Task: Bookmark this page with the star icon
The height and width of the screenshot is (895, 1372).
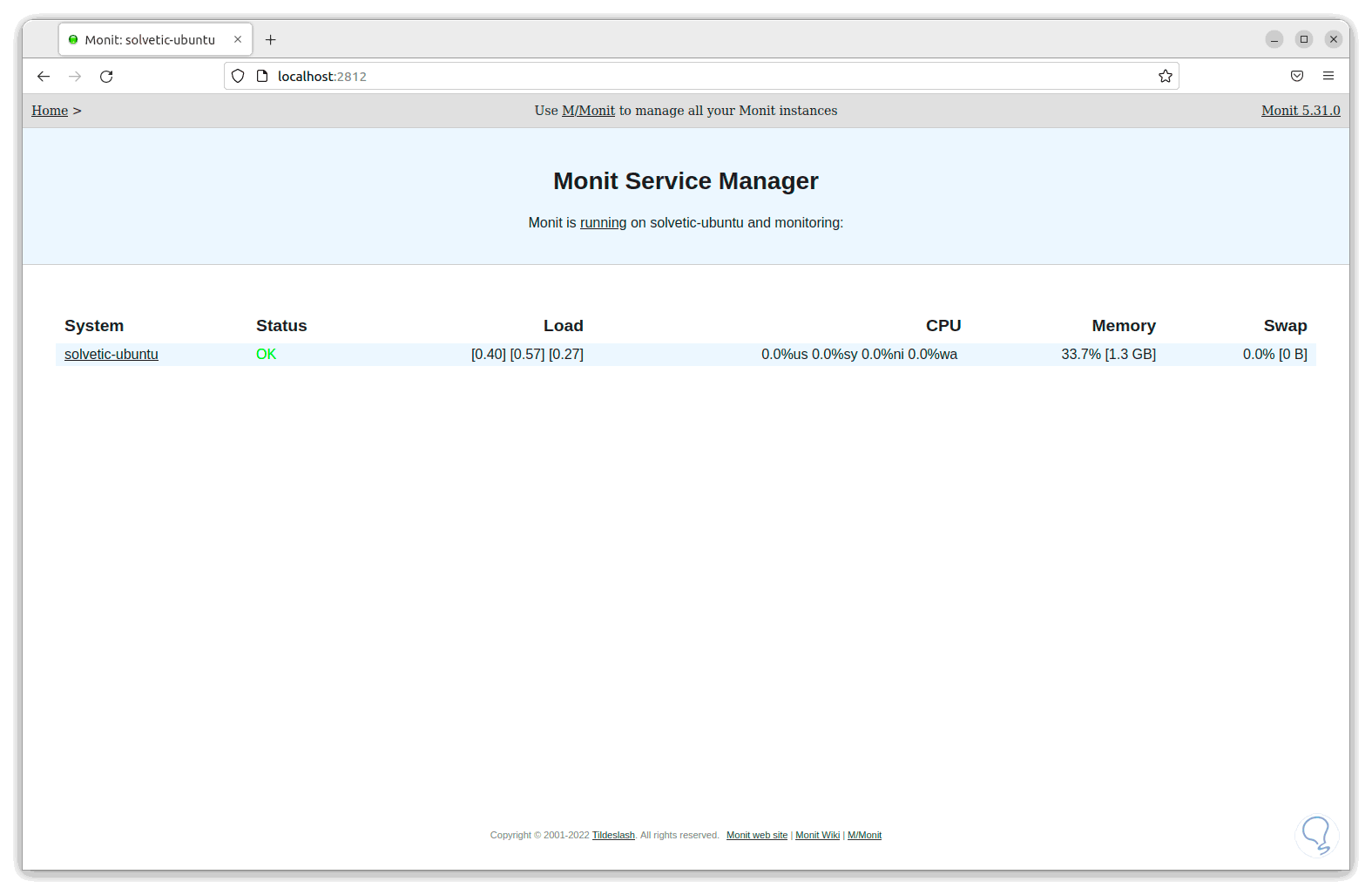Action: [x=1166, y=77]
